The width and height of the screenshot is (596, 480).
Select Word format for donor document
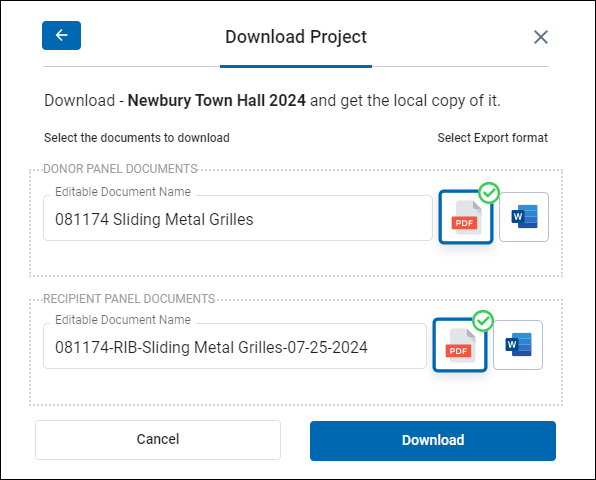[x=524, y=217]
